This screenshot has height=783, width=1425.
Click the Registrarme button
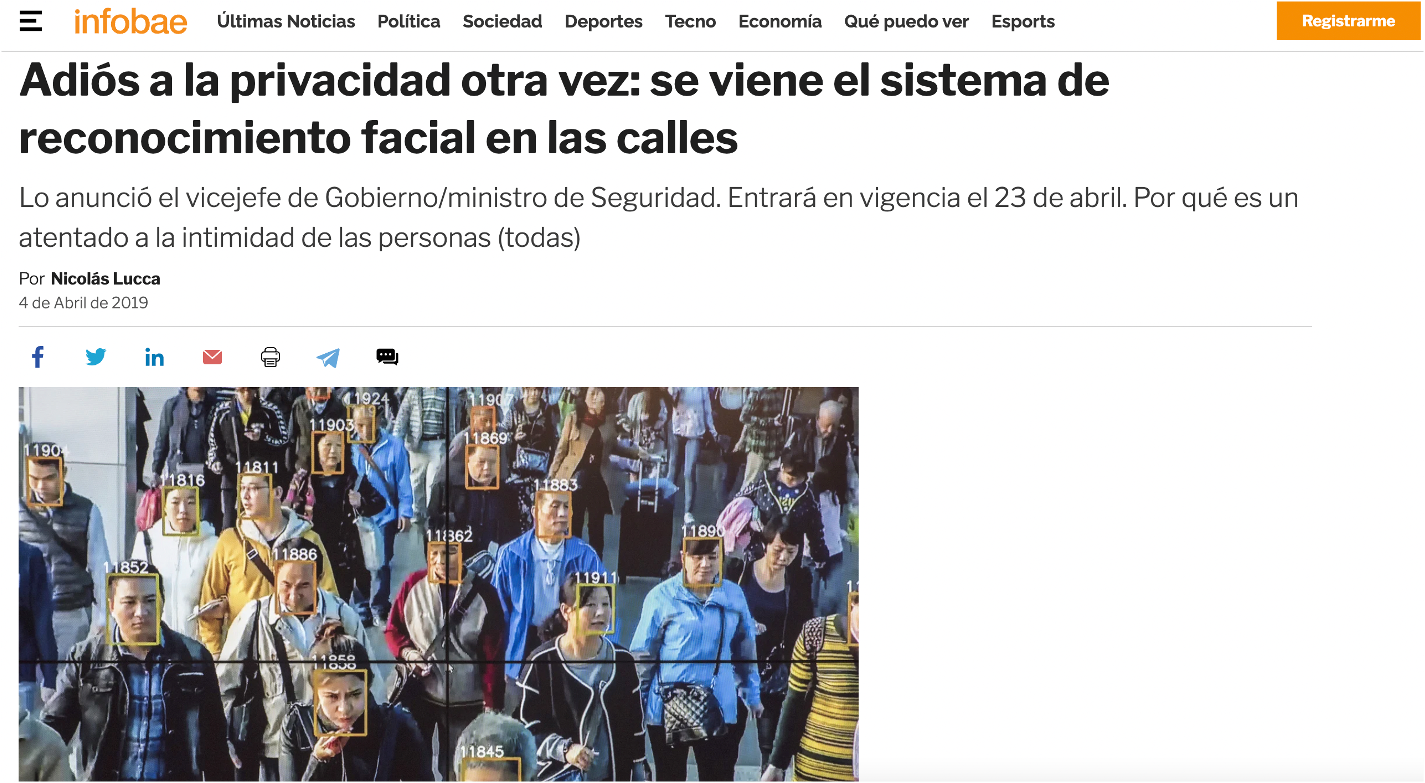pos(1348,21)
